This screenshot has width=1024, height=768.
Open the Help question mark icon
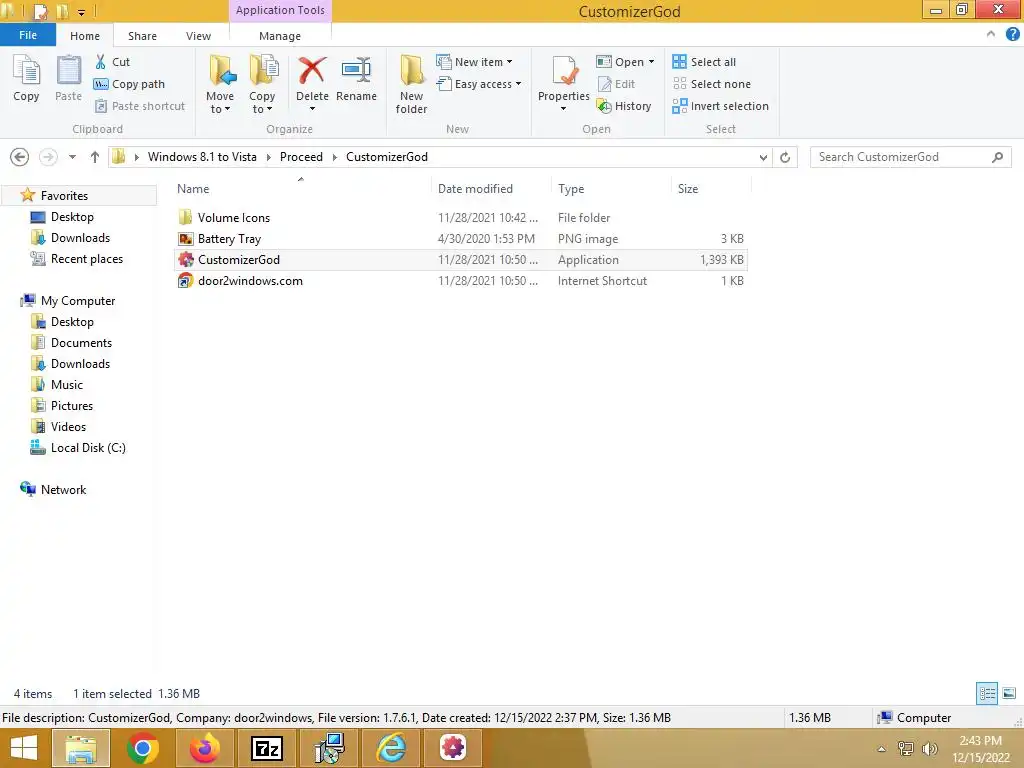1013,35
